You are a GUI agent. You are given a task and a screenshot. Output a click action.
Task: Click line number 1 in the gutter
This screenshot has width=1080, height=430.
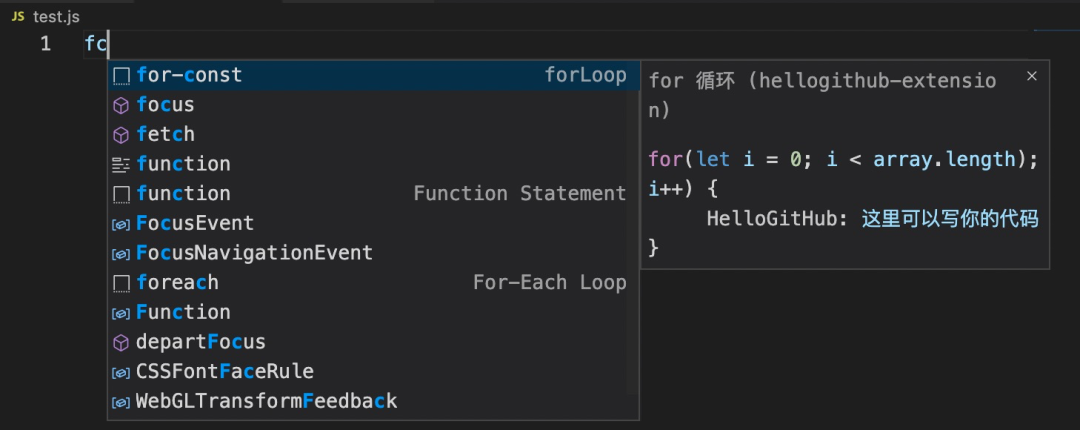coord(46,44)
